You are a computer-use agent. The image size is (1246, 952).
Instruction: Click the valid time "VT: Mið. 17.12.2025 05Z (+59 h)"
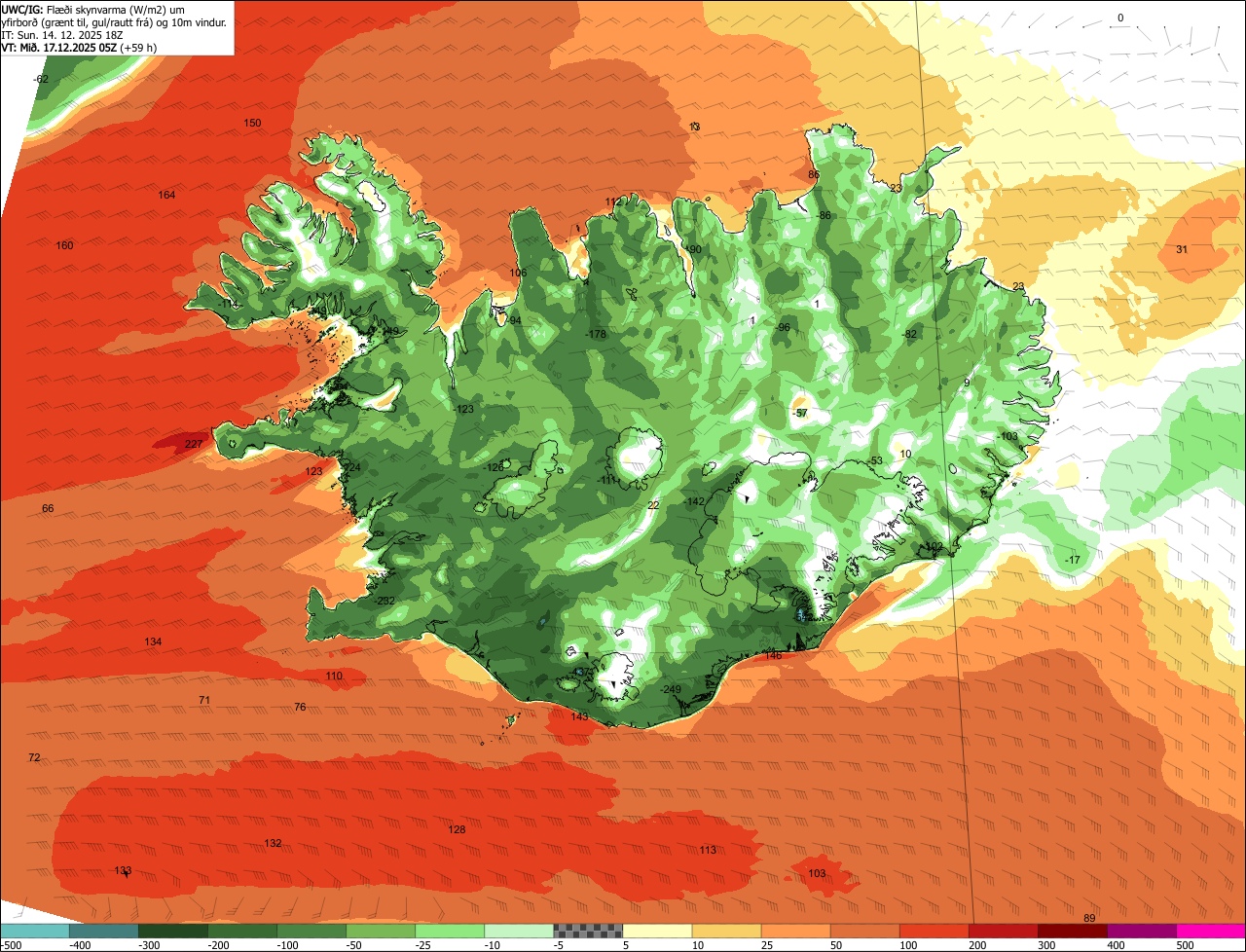tap(80, 47)
